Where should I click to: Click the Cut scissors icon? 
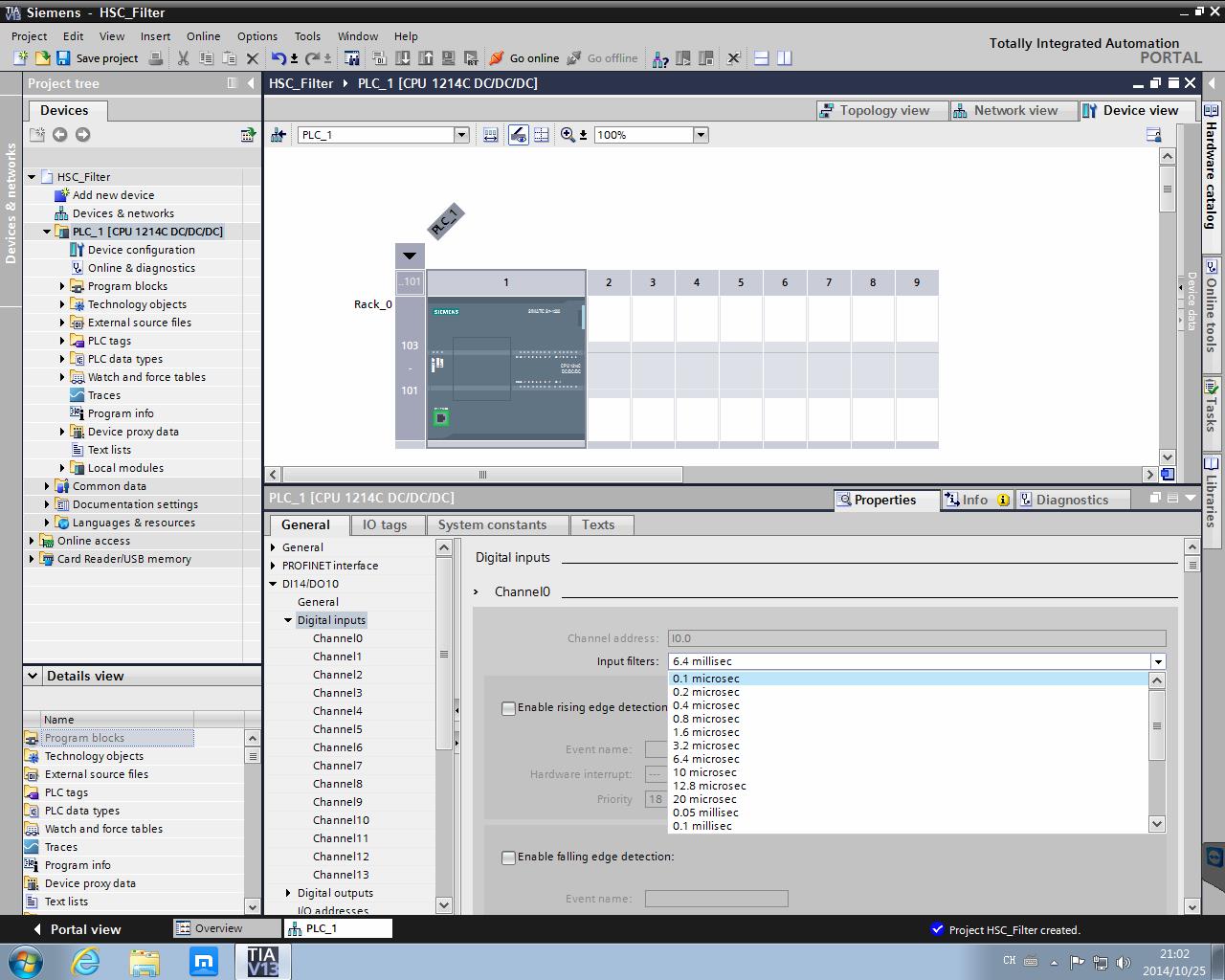183,58
